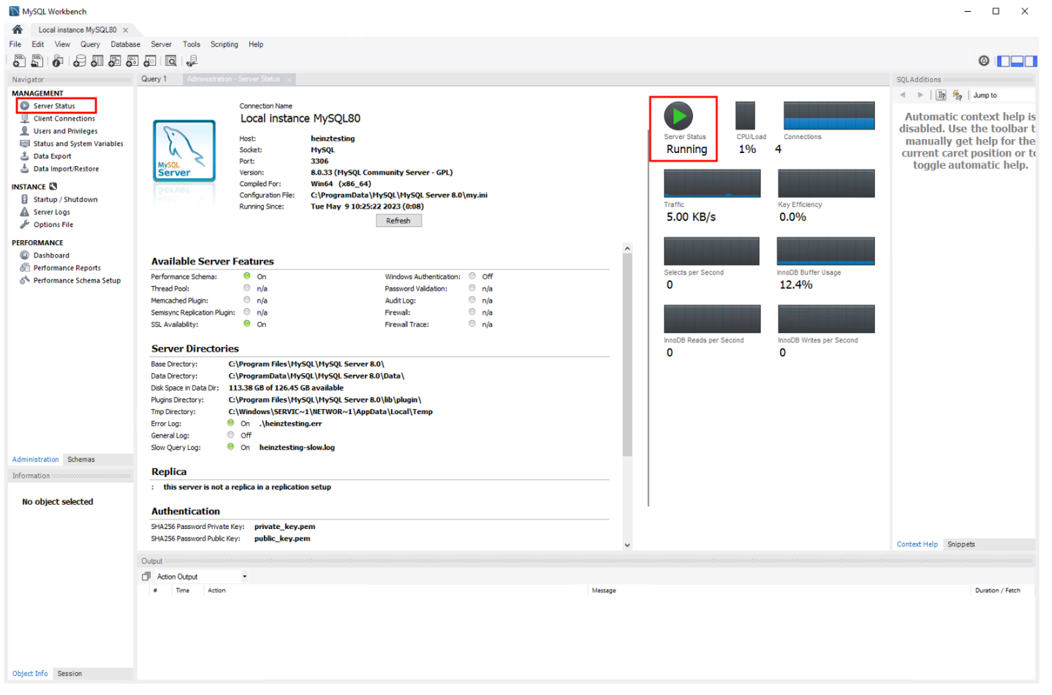Open Dashboard in the Performance section
Image resolution: width=1052 pixels, height=695 pixels.
(51, 255)
